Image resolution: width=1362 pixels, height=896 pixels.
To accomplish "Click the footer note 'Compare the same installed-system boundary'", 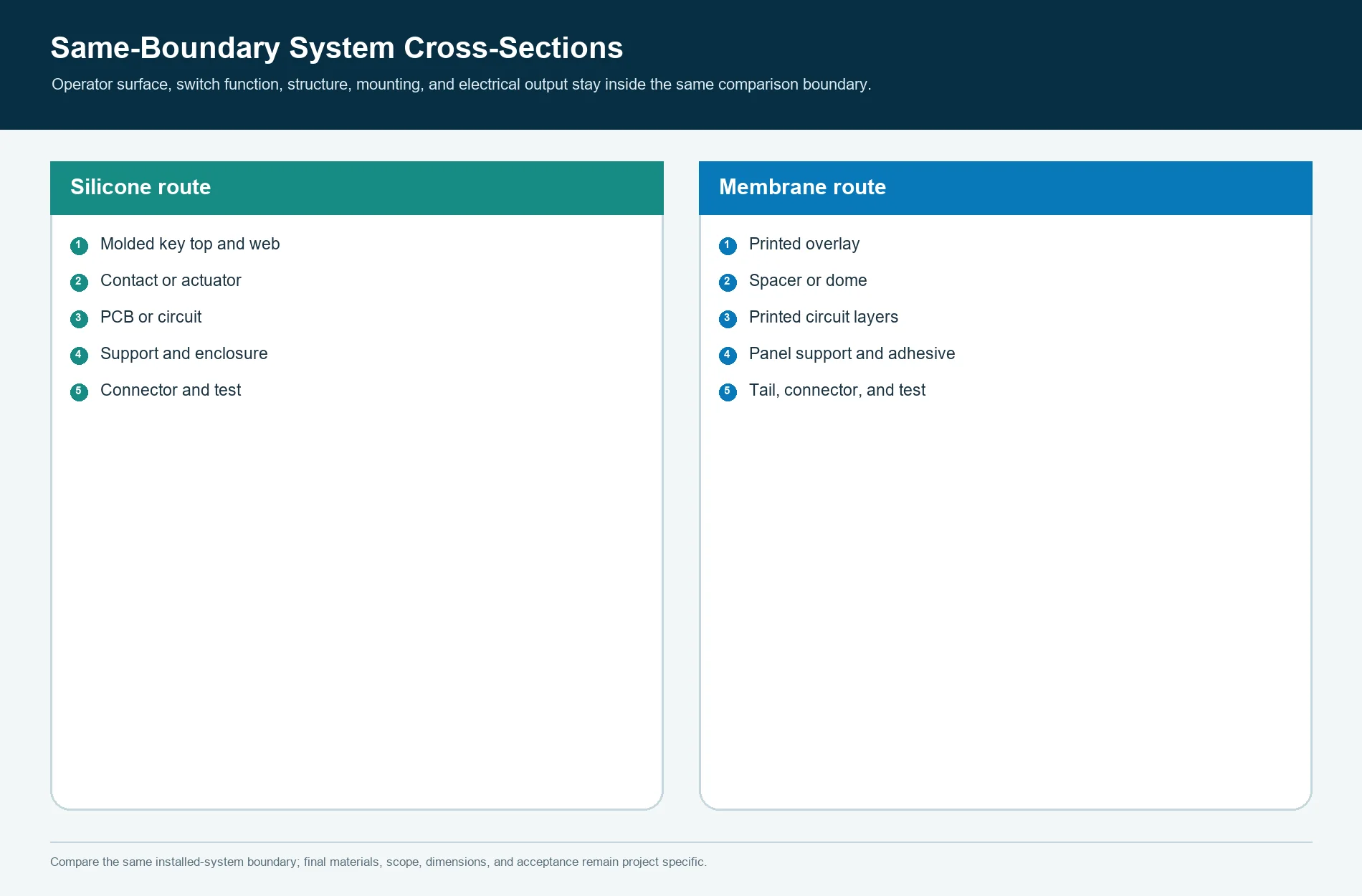I will coord(378,862).
